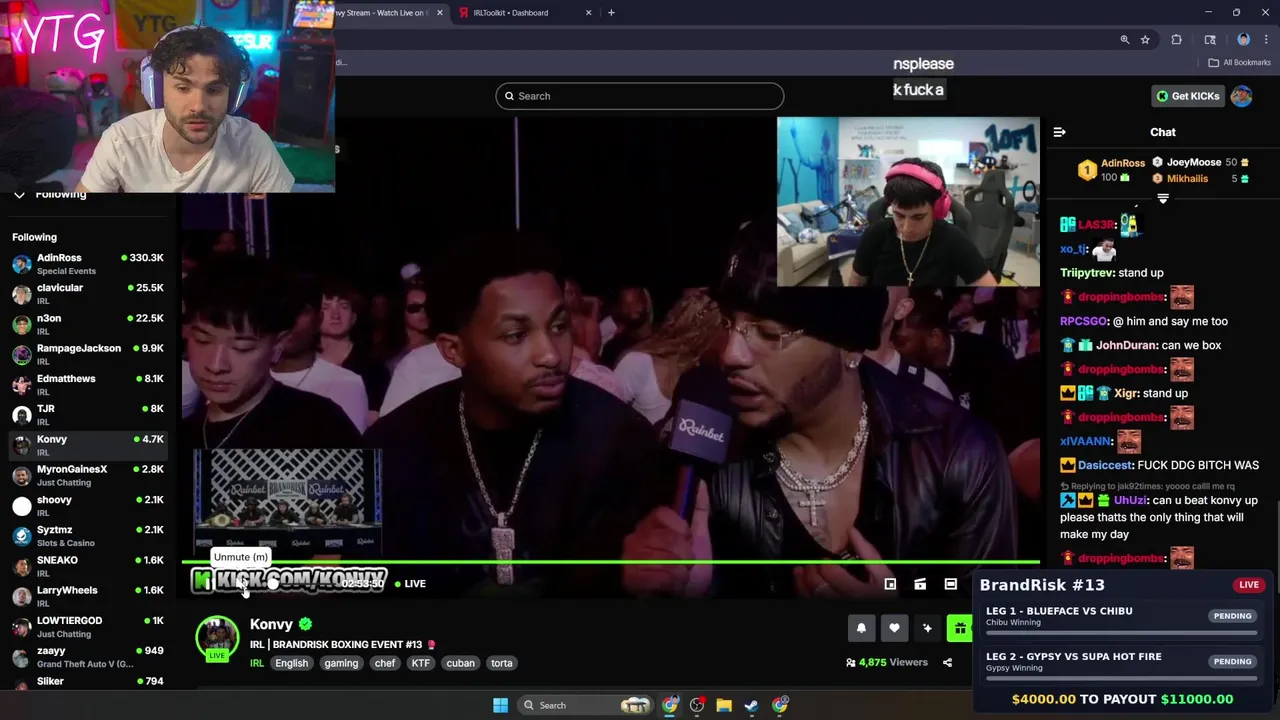Image resolution: width=1280 pixels, height=720 pixels.
Task: Click Mikhailis in the chat leaderboard
Action: pyautogui.click(x=1187, y=178)
